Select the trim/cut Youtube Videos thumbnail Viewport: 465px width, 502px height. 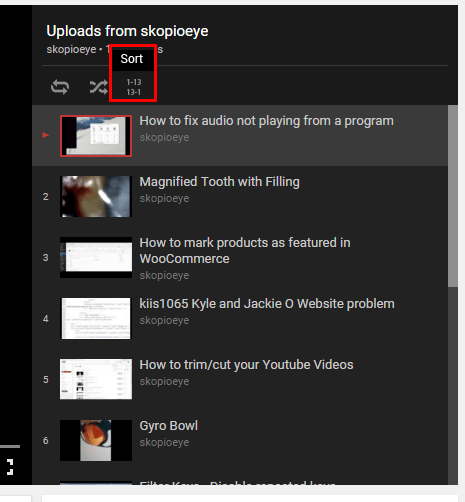pos(96,379)
